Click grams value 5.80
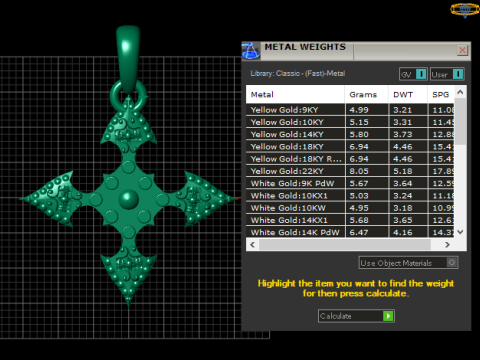 click(359, 134)
